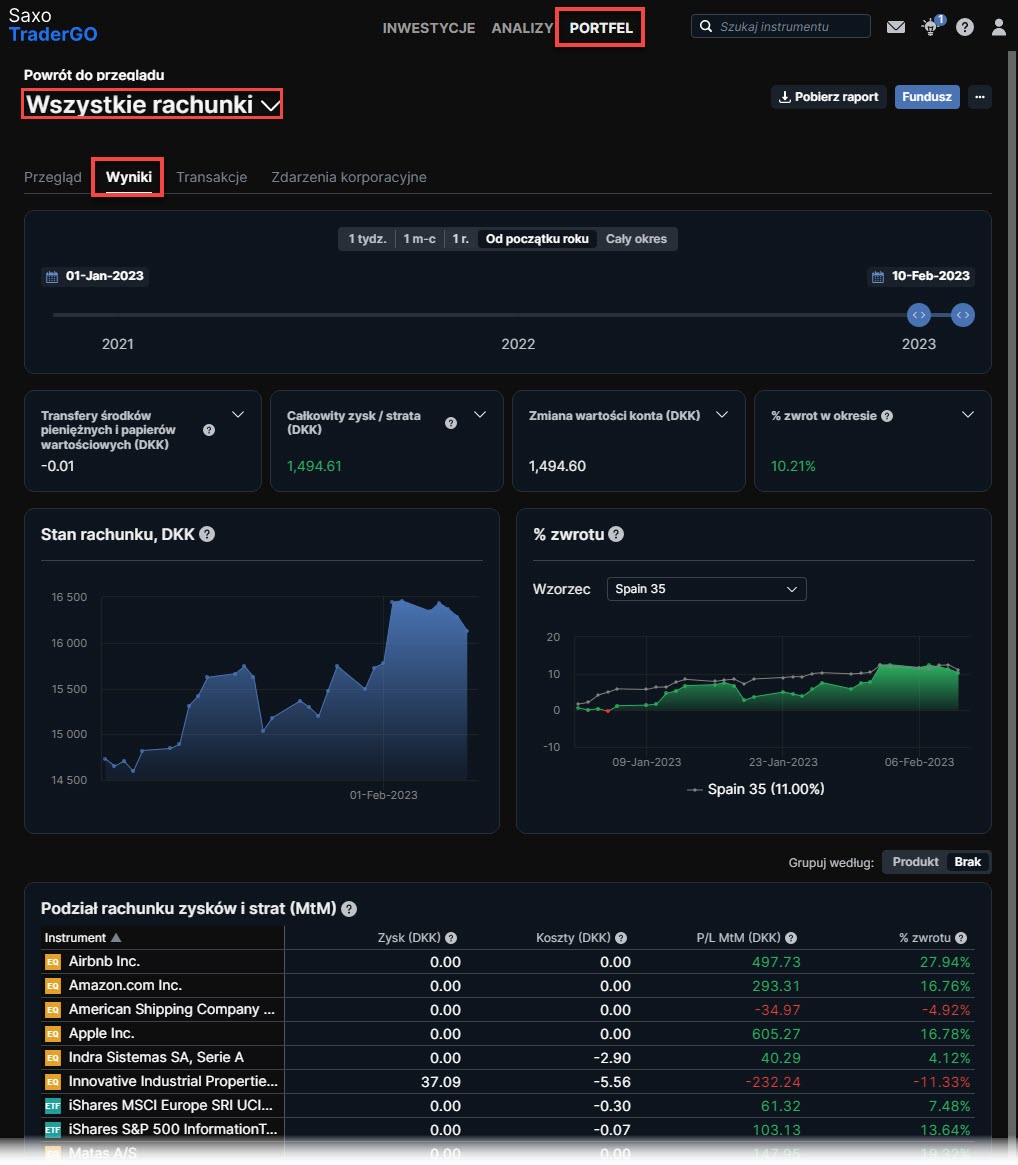Open the Wszystkie rachunki account dropdown
1018x1165 pixels.
pyautogui.click(x=152, y=104)
